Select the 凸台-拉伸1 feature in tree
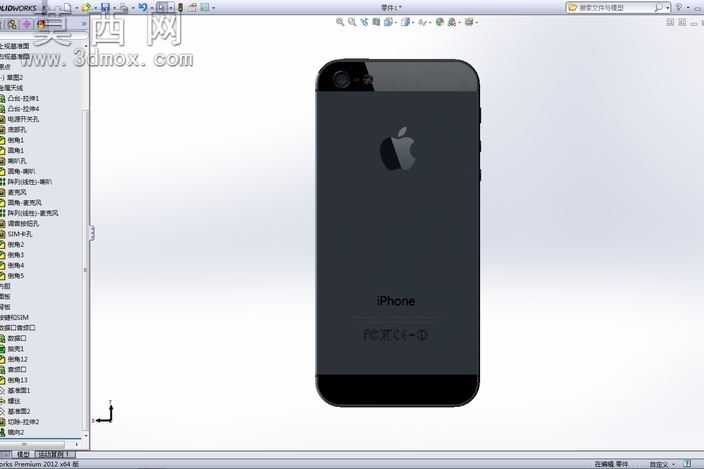Image resolution: width=704 pixels, height=469 pixels. coord(23,98)
